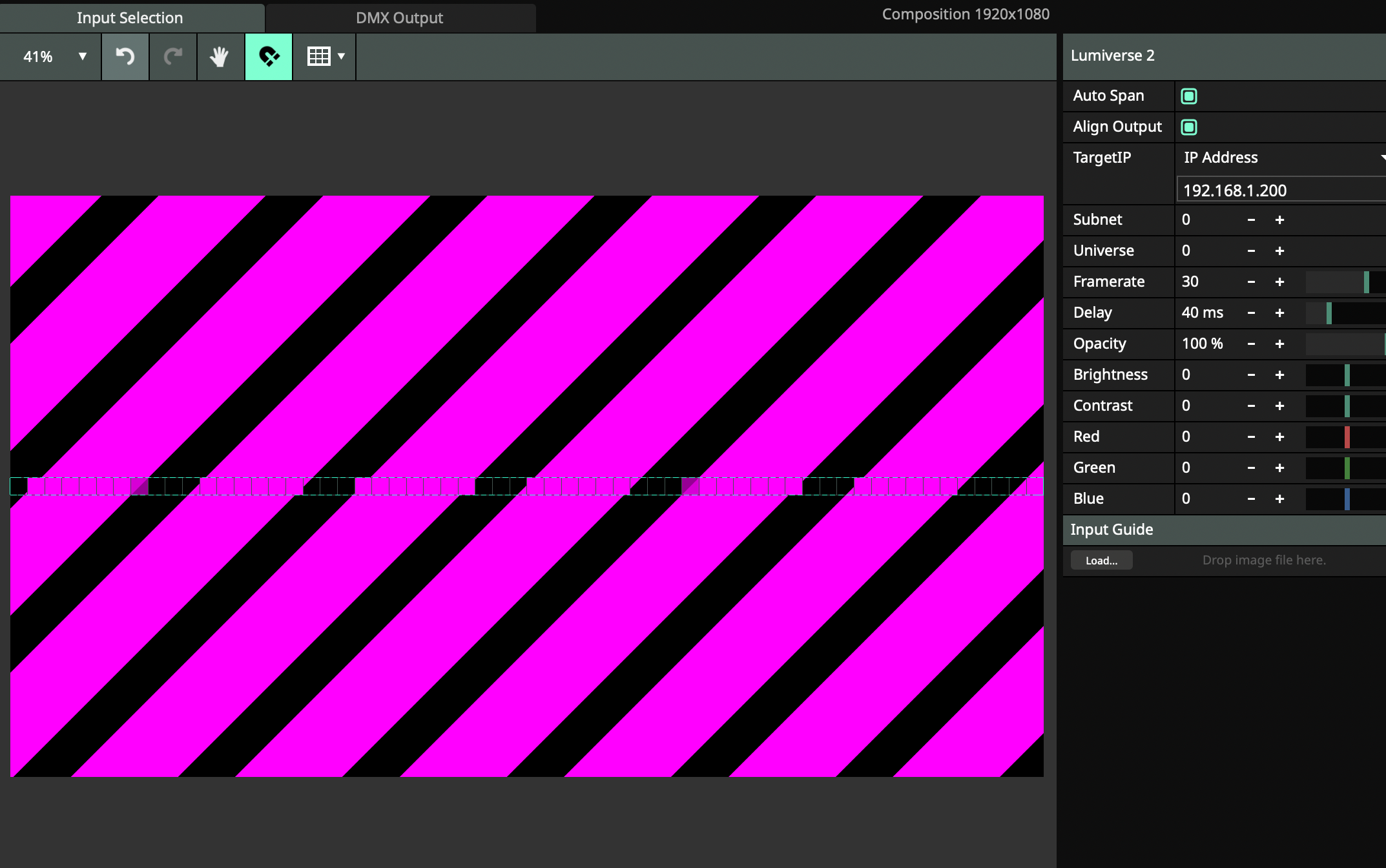The height and width of the screenshot is (868, 1386).
Task: Select the Input Selection tab
Action: coord(130,18)
